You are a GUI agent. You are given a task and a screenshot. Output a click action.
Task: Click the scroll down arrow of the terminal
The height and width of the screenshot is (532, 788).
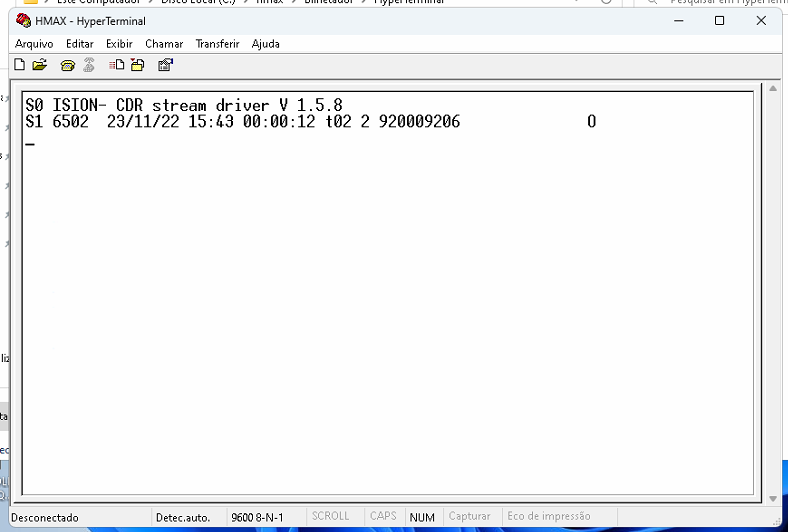[x=772, y=498]
